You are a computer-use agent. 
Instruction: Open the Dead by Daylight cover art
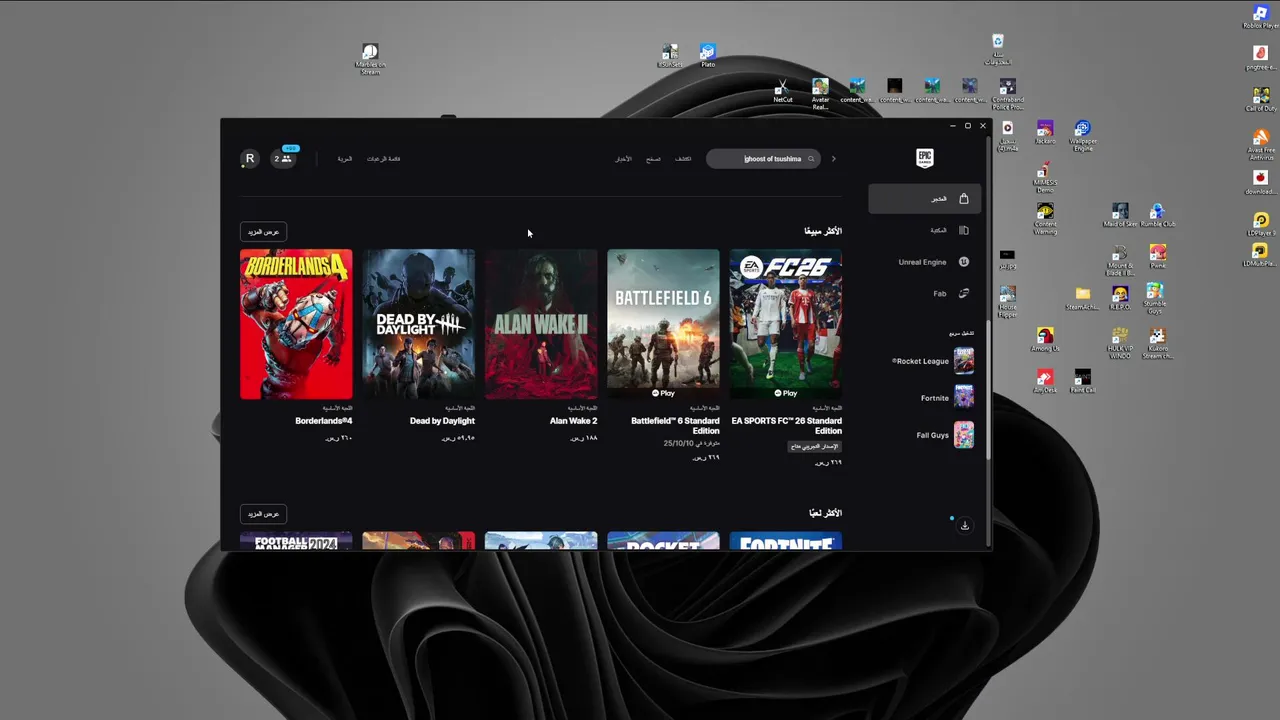click(419, 324)
